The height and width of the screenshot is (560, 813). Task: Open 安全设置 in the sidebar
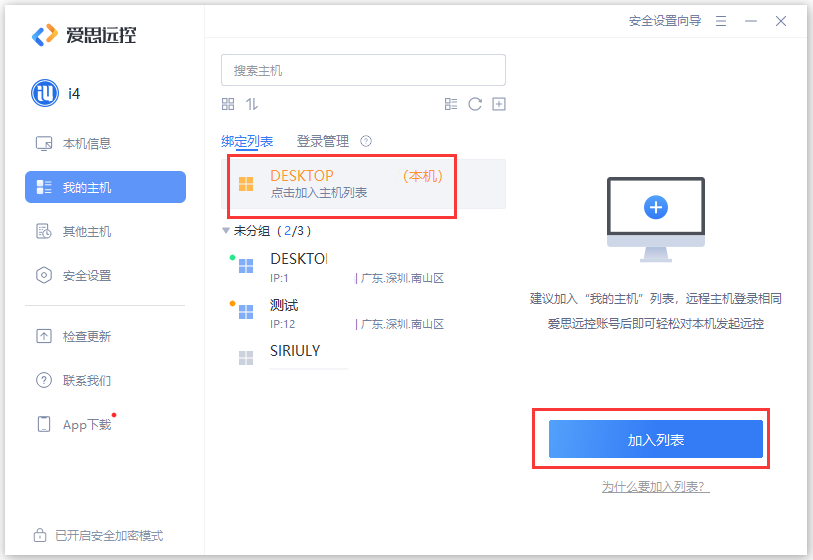click(87, 275)
